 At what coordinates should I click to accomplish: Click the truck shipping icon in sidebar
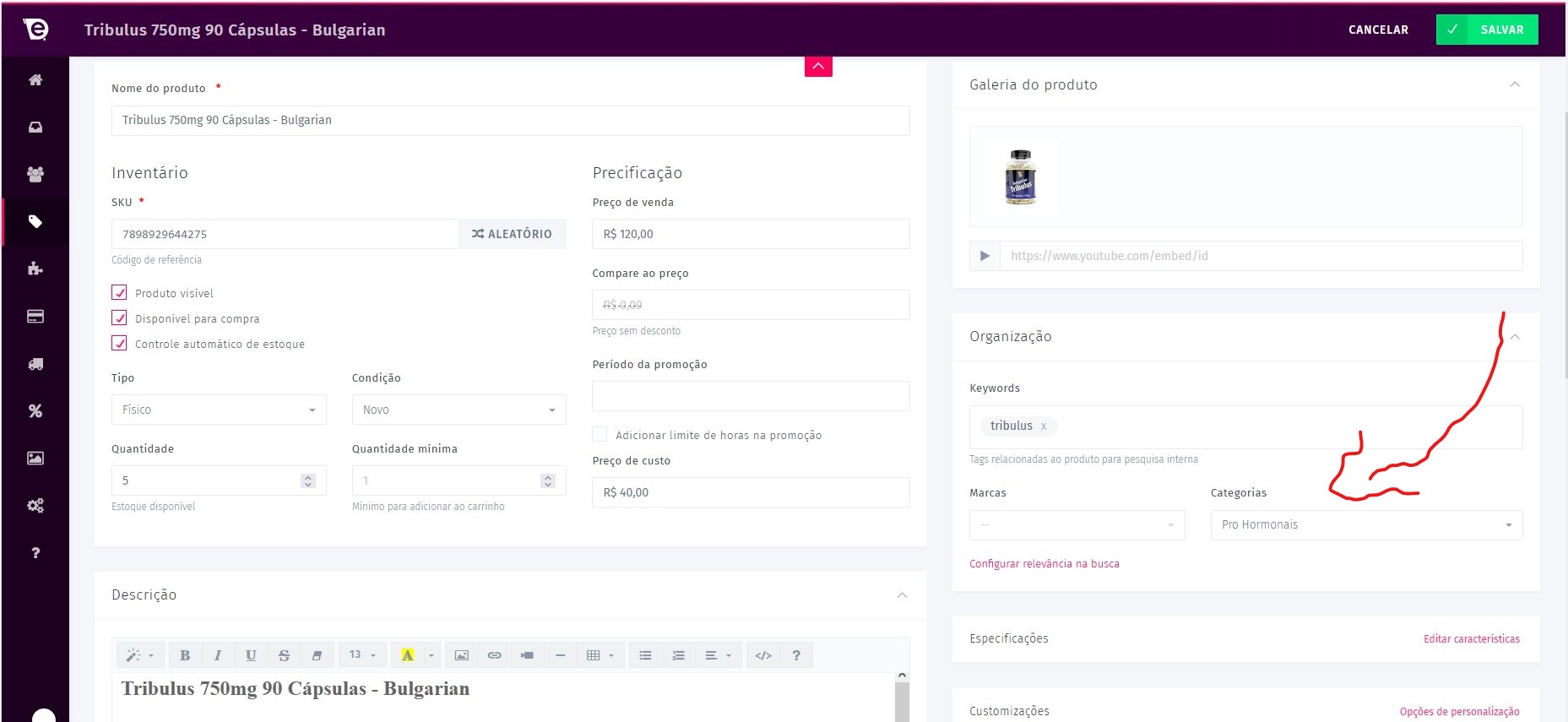(35, 364)
